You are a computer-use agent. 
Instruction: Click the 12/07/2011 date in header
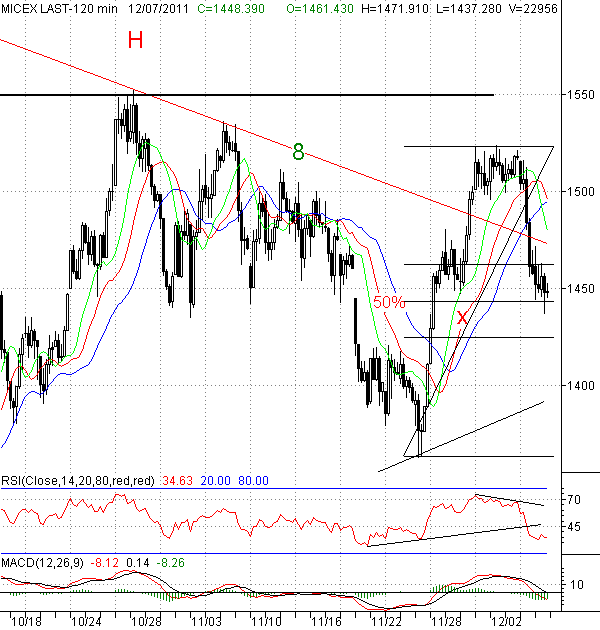pyautogui.click(x=158, y=8)
